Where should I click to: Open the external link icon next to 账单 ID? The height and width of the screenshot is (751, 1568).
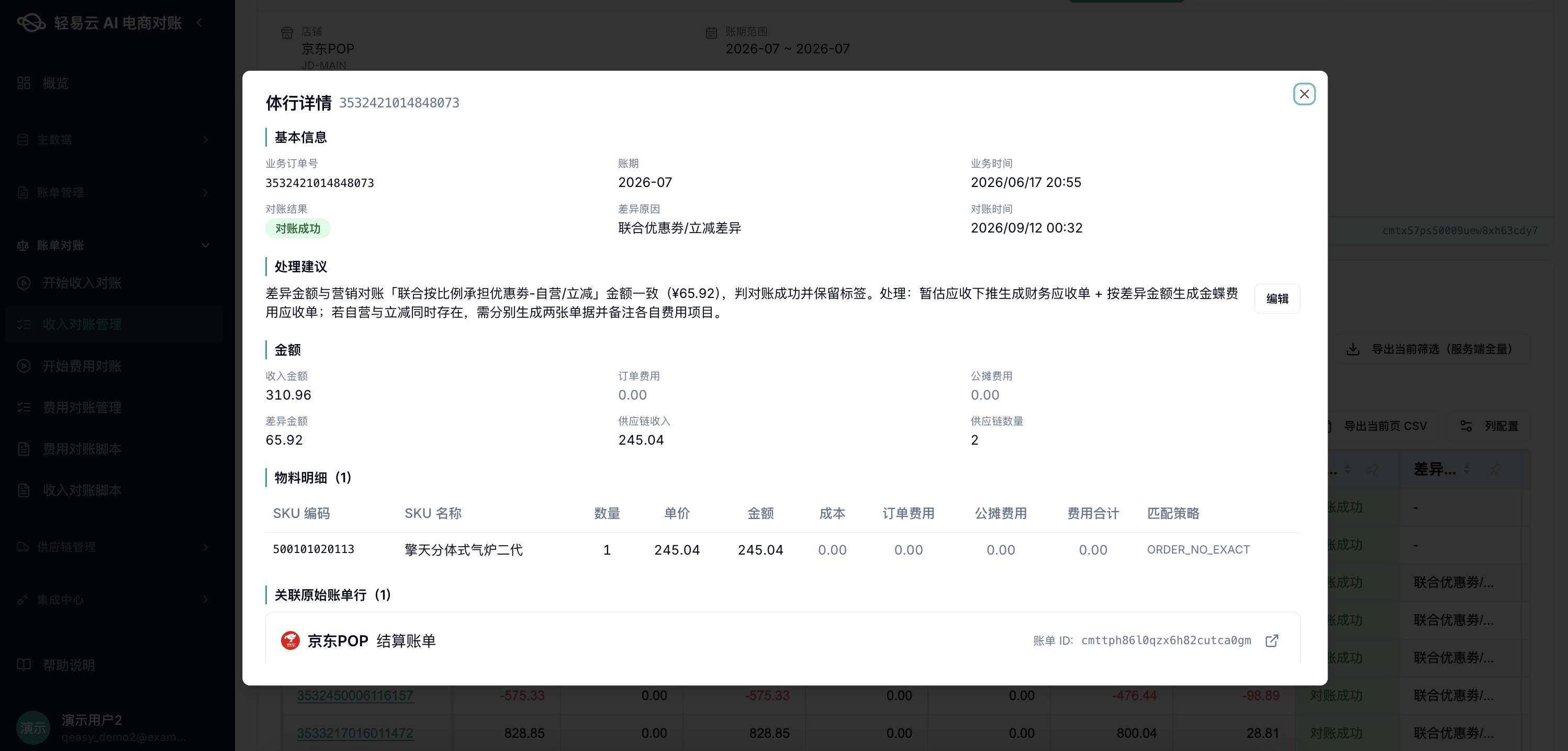pos(1272,640)
